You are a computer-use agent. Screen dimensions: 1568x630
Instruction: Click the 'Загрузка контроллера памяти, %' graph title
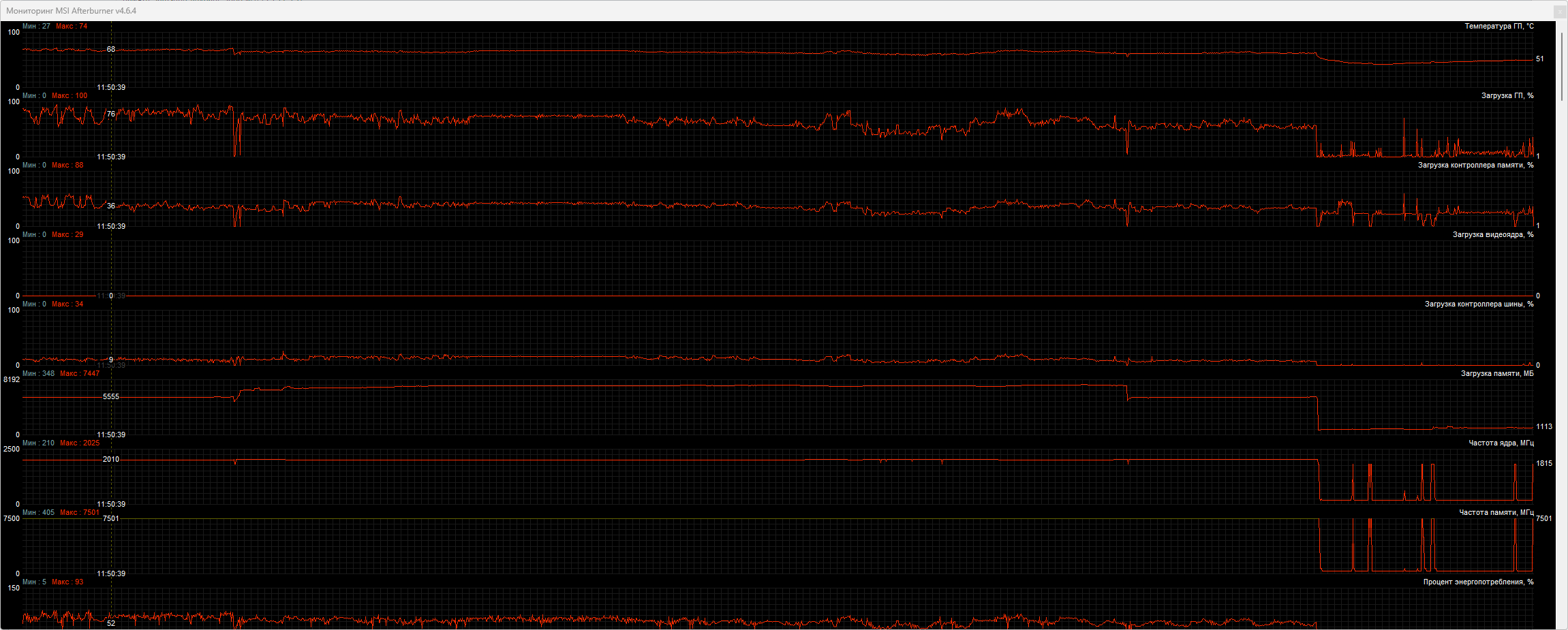pyautogui.click(x=1476, y=166)
